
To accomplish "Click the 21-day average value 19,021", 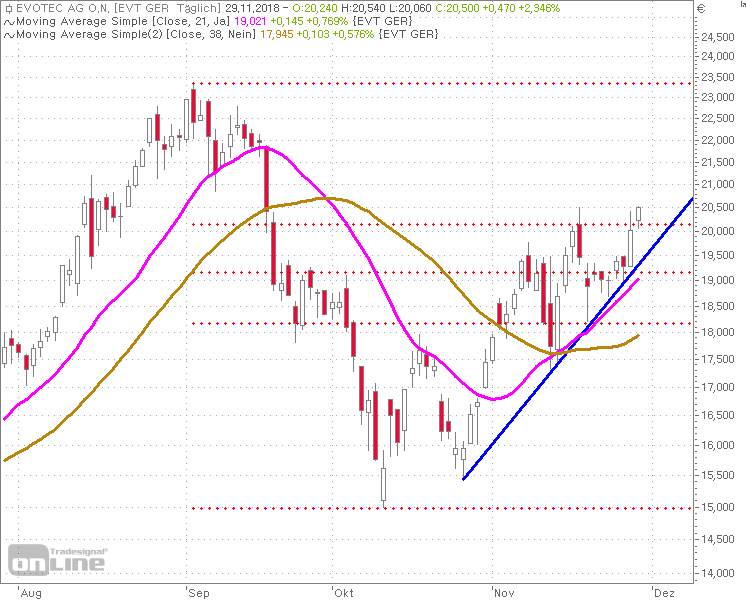I will point(250,21).
